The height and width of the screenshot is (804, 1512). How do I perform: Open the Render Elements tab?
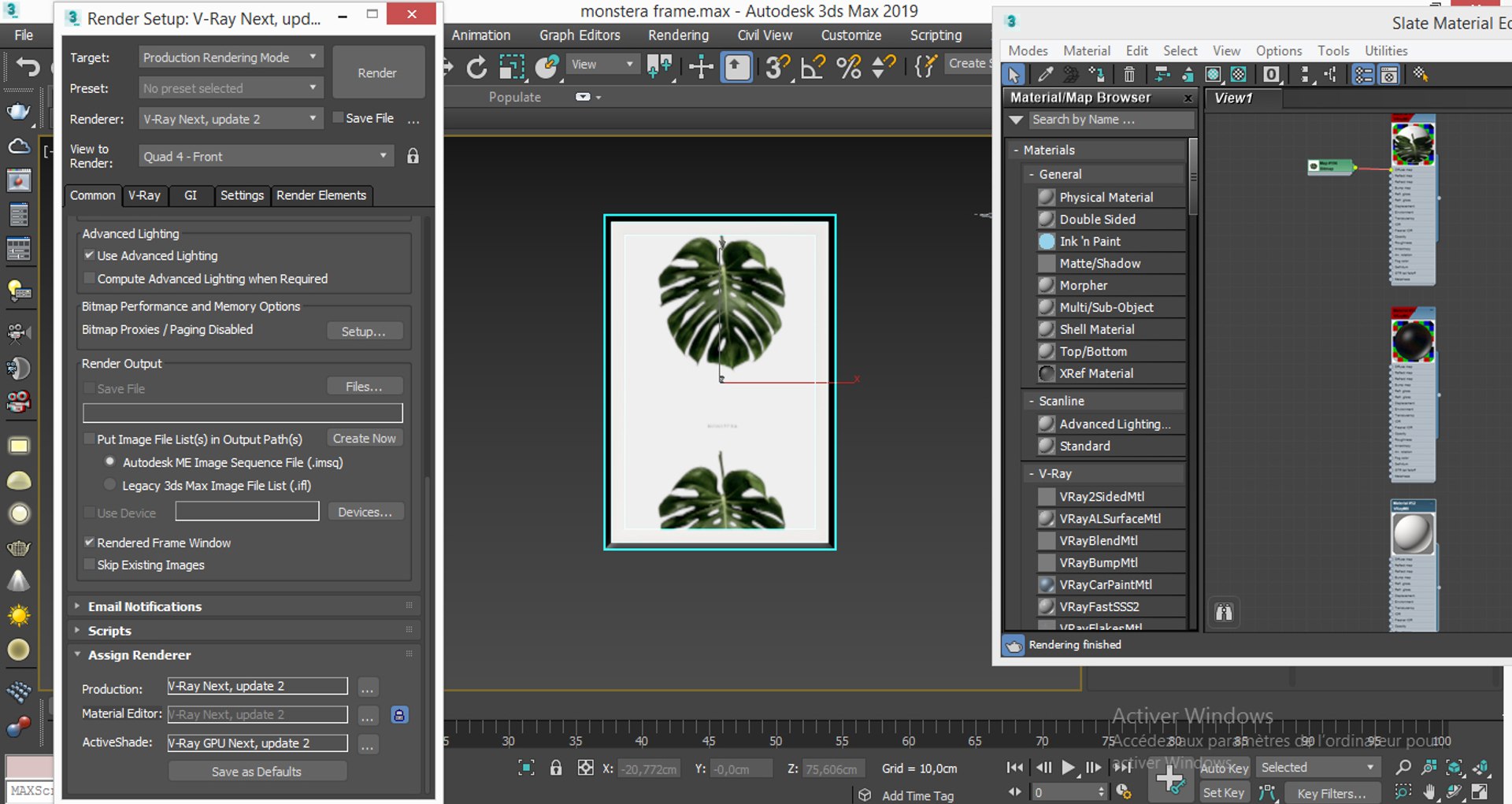[x=321, y=195]
